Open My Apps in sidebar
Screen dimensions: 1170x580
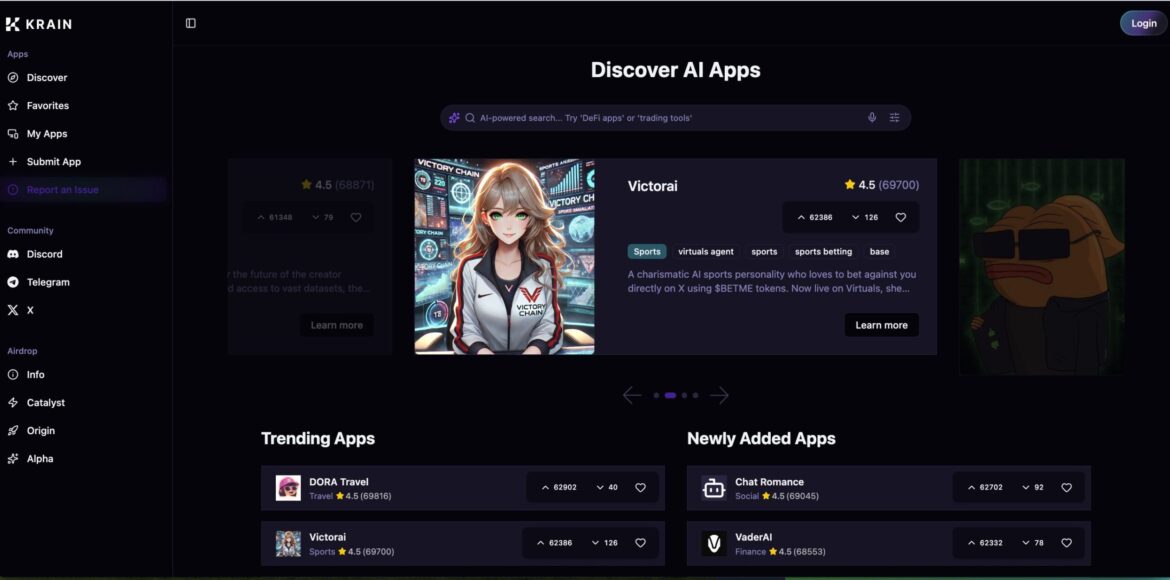click(46, 134)
